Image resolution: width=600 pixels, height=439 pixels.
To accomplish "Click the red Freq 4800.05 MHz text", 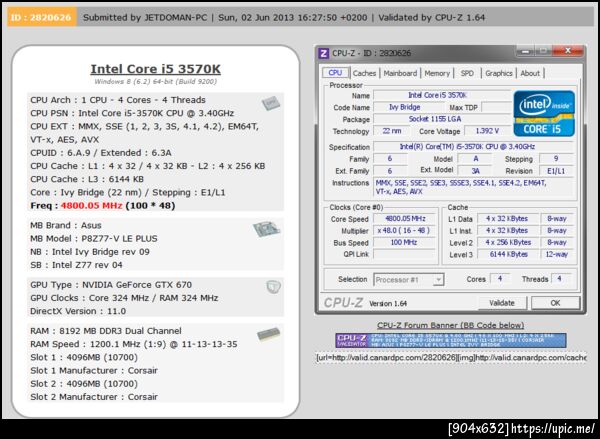I will (91, 206).
